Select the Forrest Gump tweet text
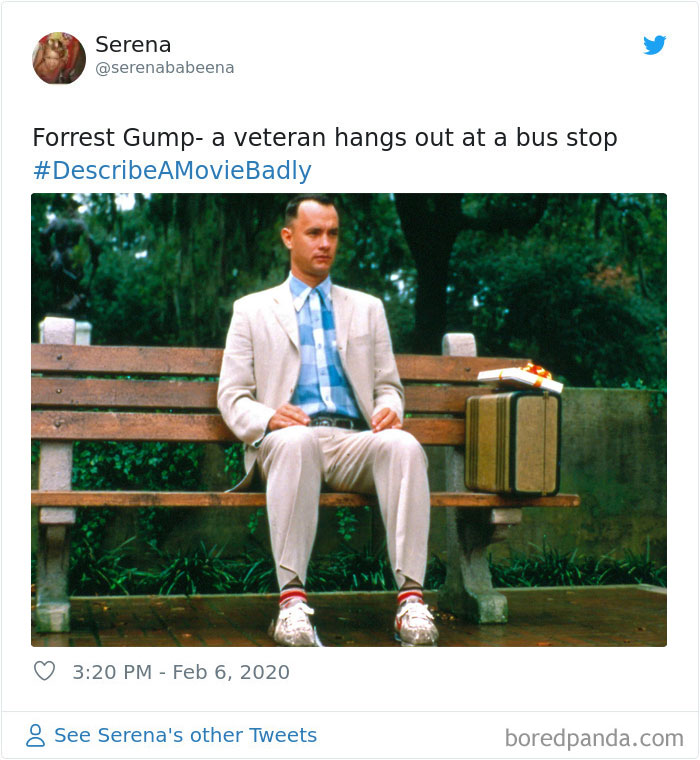This screenshot has width=700, height=760. pyautogui.click(x=325, y=138)
